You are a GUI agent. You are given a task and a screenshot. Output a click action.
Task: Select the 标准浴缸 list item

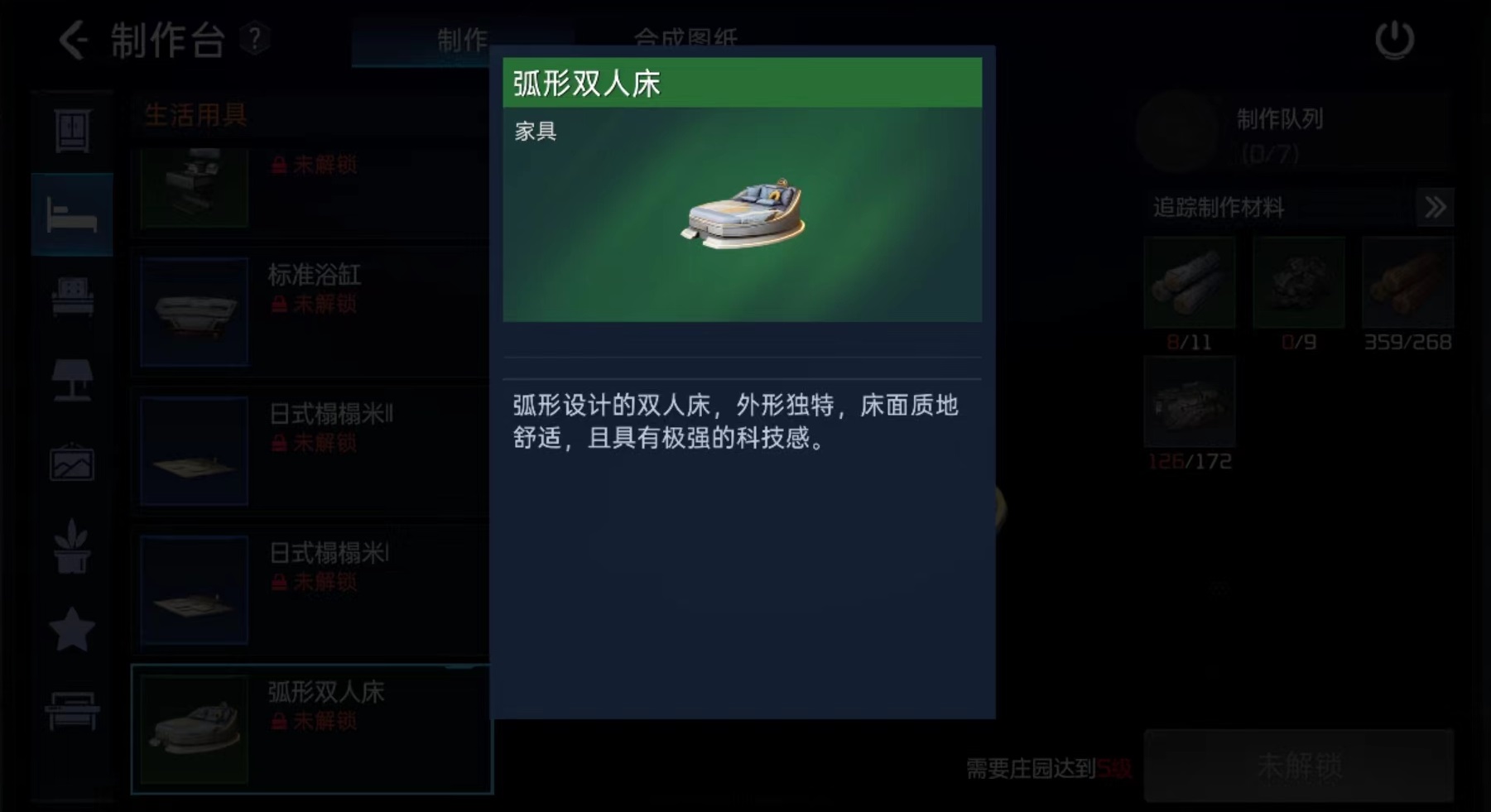coord(310,312)
